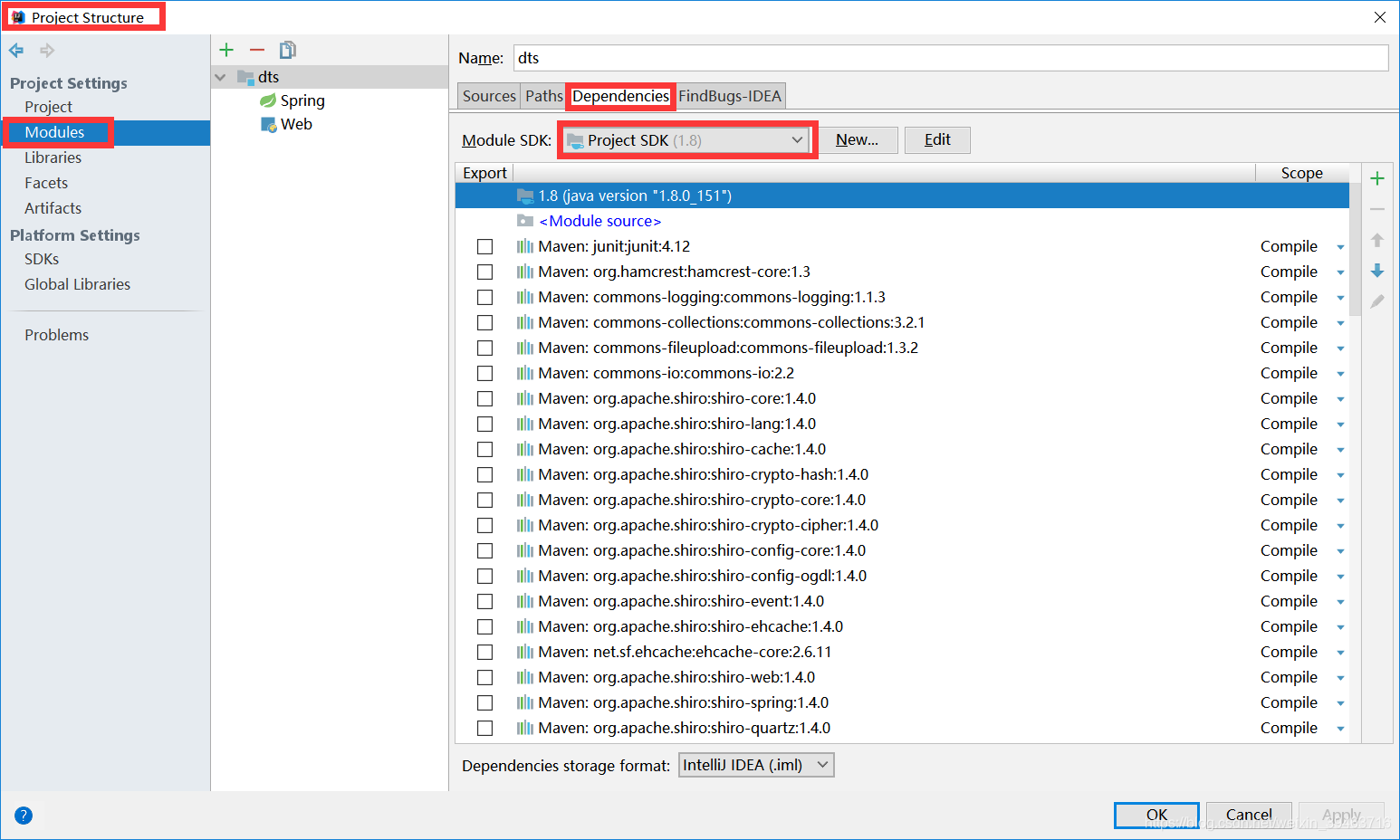Open Compile scope dropdown for shiro-crypto-hash:1.4.0
Viewport: 1400px width, 840px height.
1340,475
